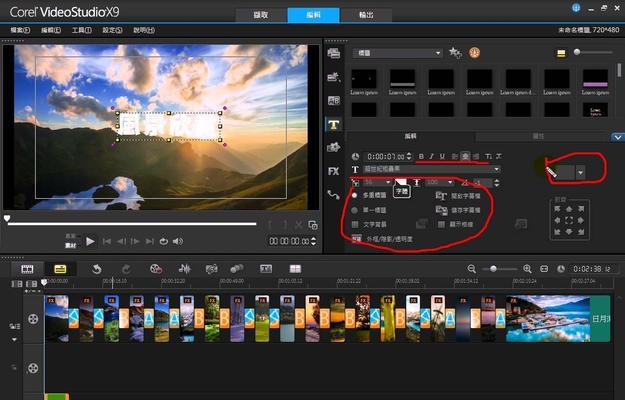This screenshot has width=625, height=400.
Task: Open the Track Motion icon
Action: tap(237, 269)
